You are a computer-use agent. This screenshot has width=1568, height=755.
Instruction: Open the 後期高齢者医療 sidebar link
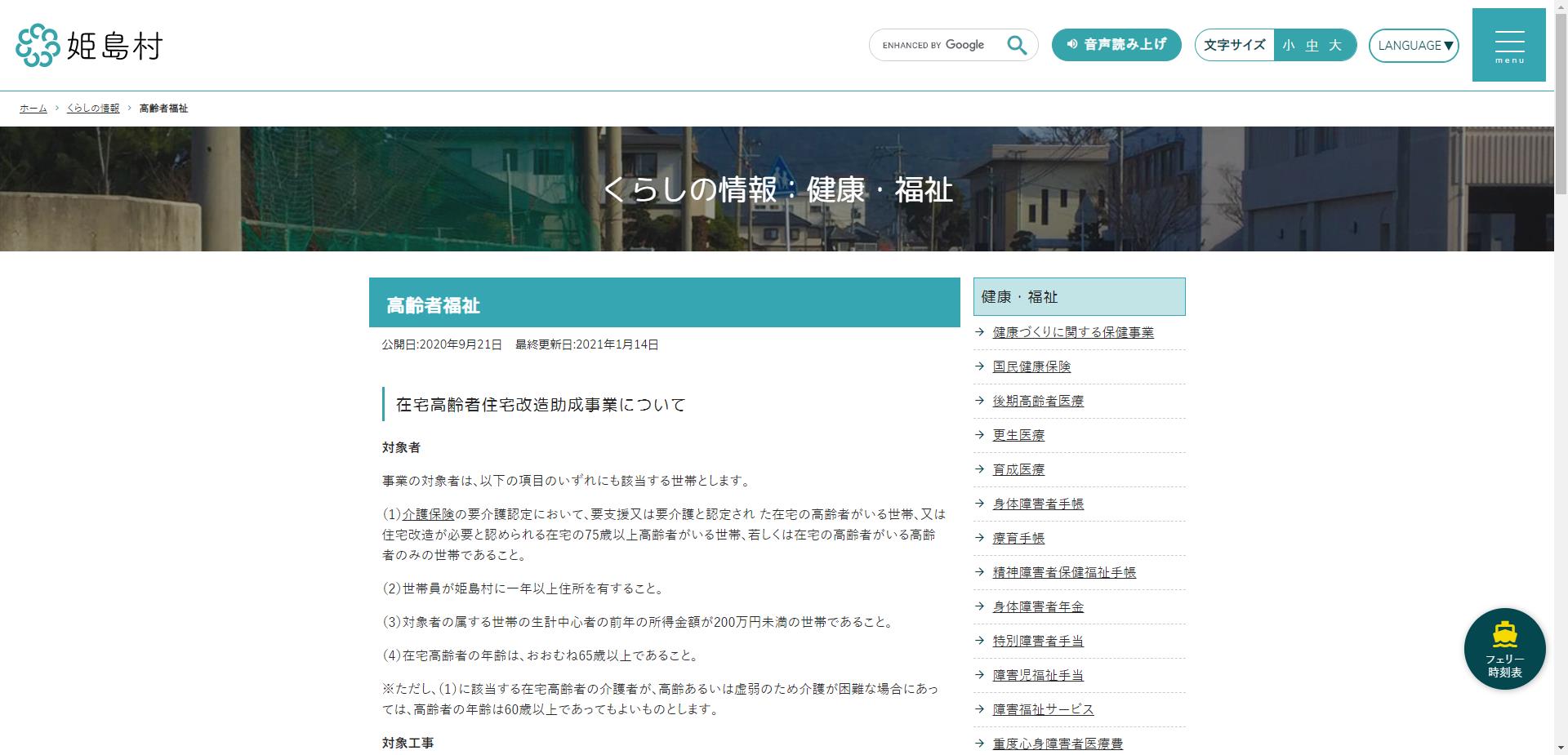1038,401
